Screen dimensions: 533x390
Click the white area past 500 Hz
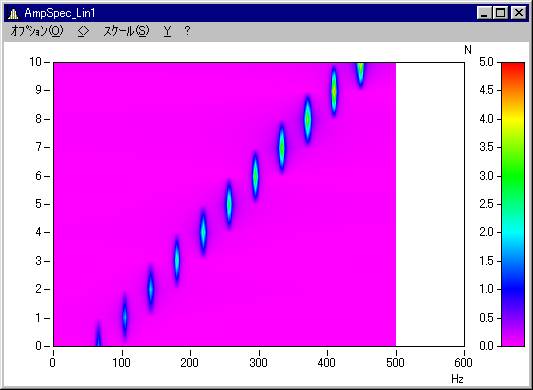point(430,204)
